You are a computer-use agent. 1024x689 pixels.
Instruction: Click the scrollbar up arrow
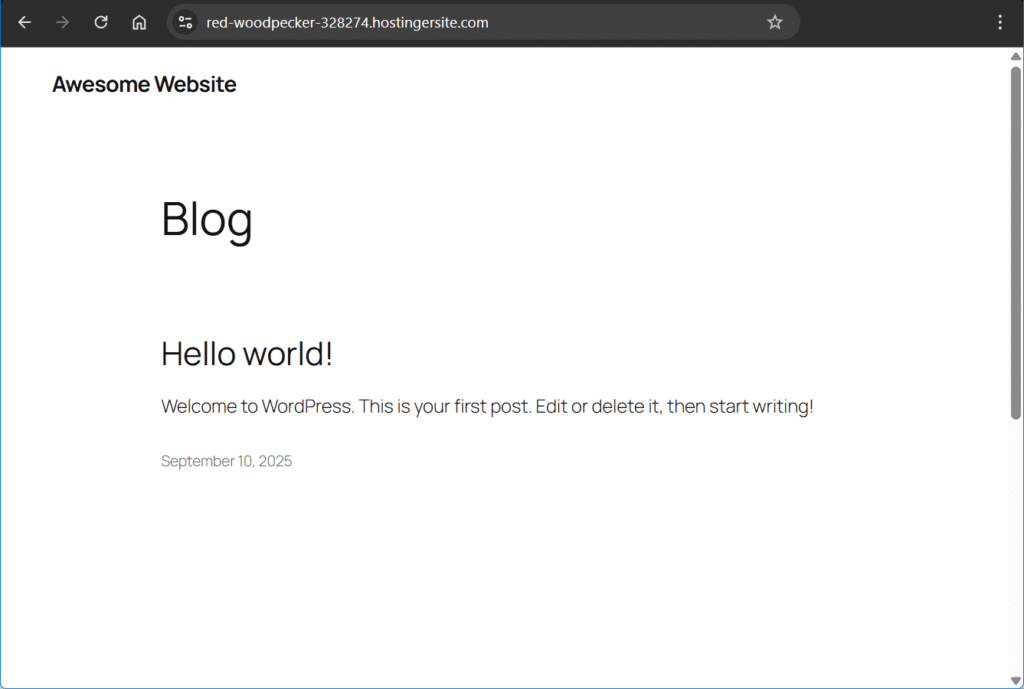tap(1016, 57)
